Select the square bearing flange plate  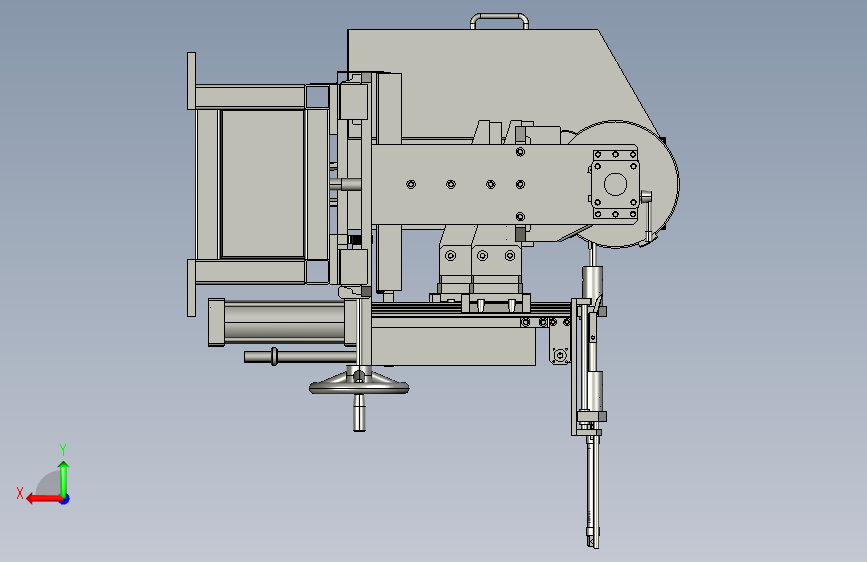pos(615,184)
